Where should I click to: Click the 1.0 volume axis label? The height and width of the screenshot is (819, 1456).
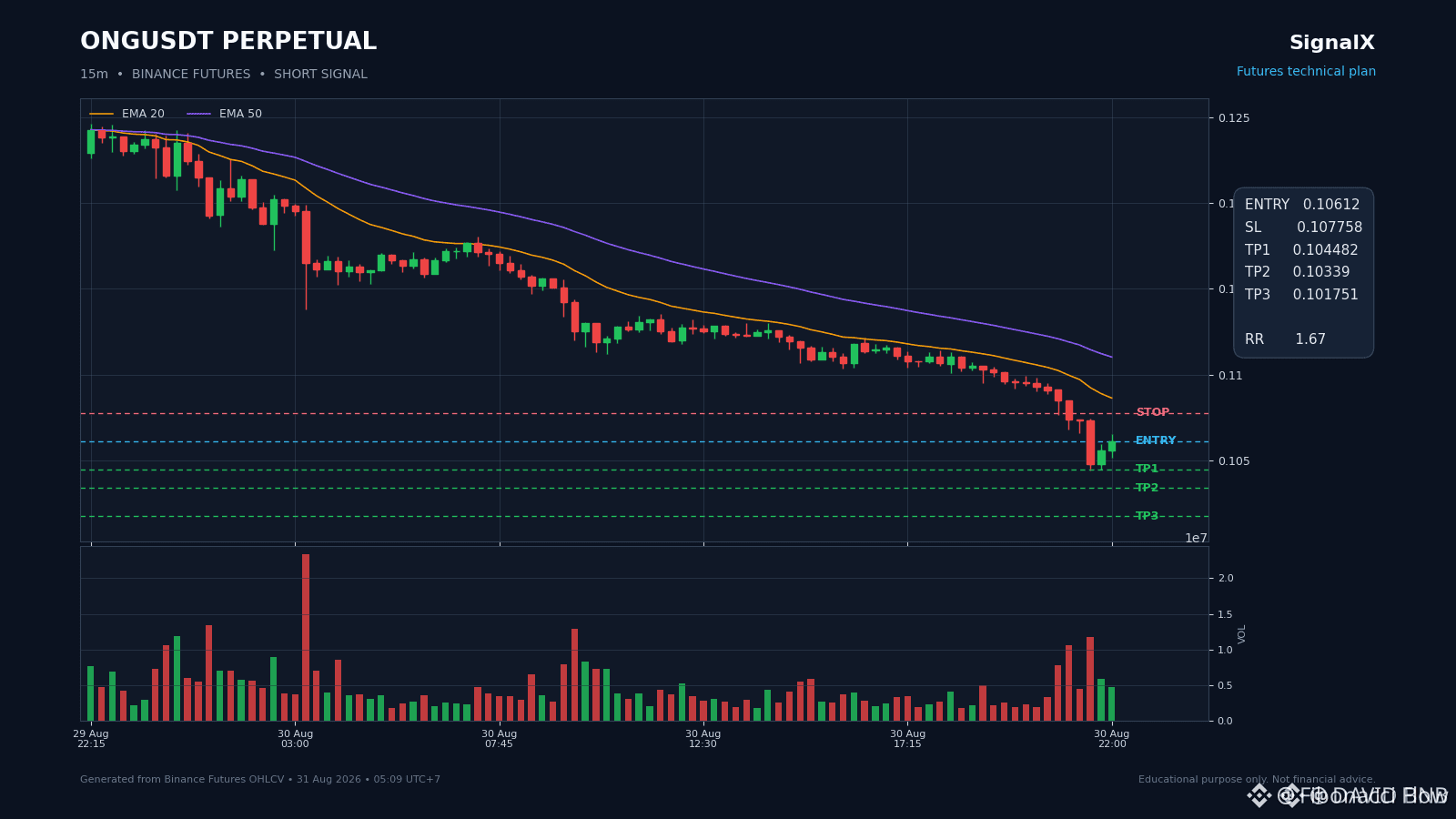[x=1226, y=651]
